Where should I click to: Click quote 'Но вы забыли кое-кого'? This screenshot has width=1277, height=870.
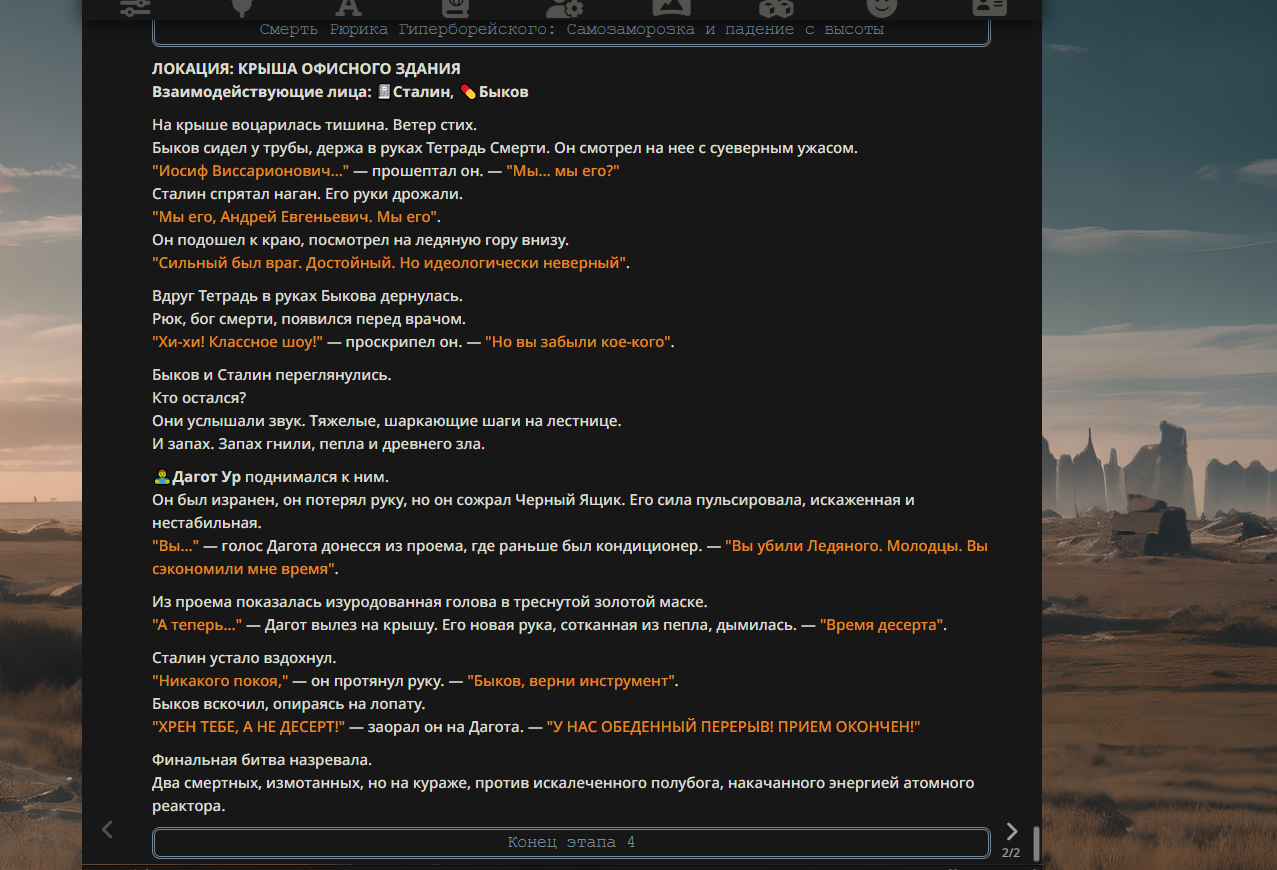click(578, 342)
